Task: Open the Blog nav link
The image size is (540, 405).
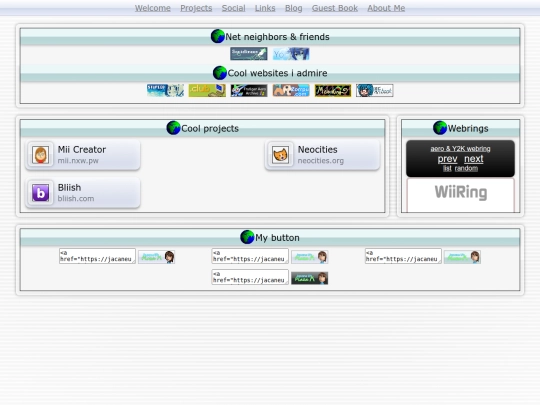Action: click(x=293, y=8)
